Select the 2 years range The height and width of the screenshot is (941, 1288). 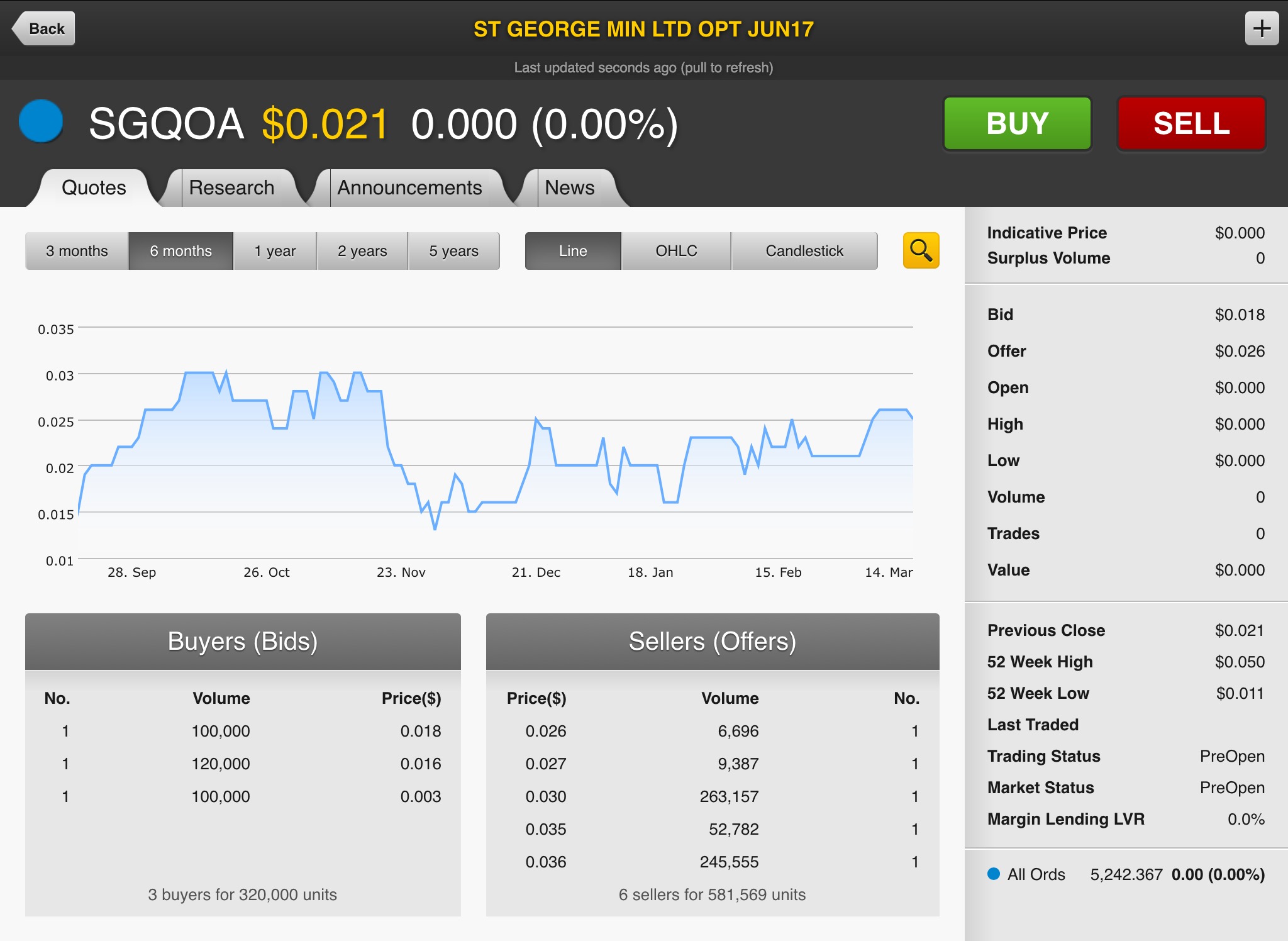coord(362,251)
